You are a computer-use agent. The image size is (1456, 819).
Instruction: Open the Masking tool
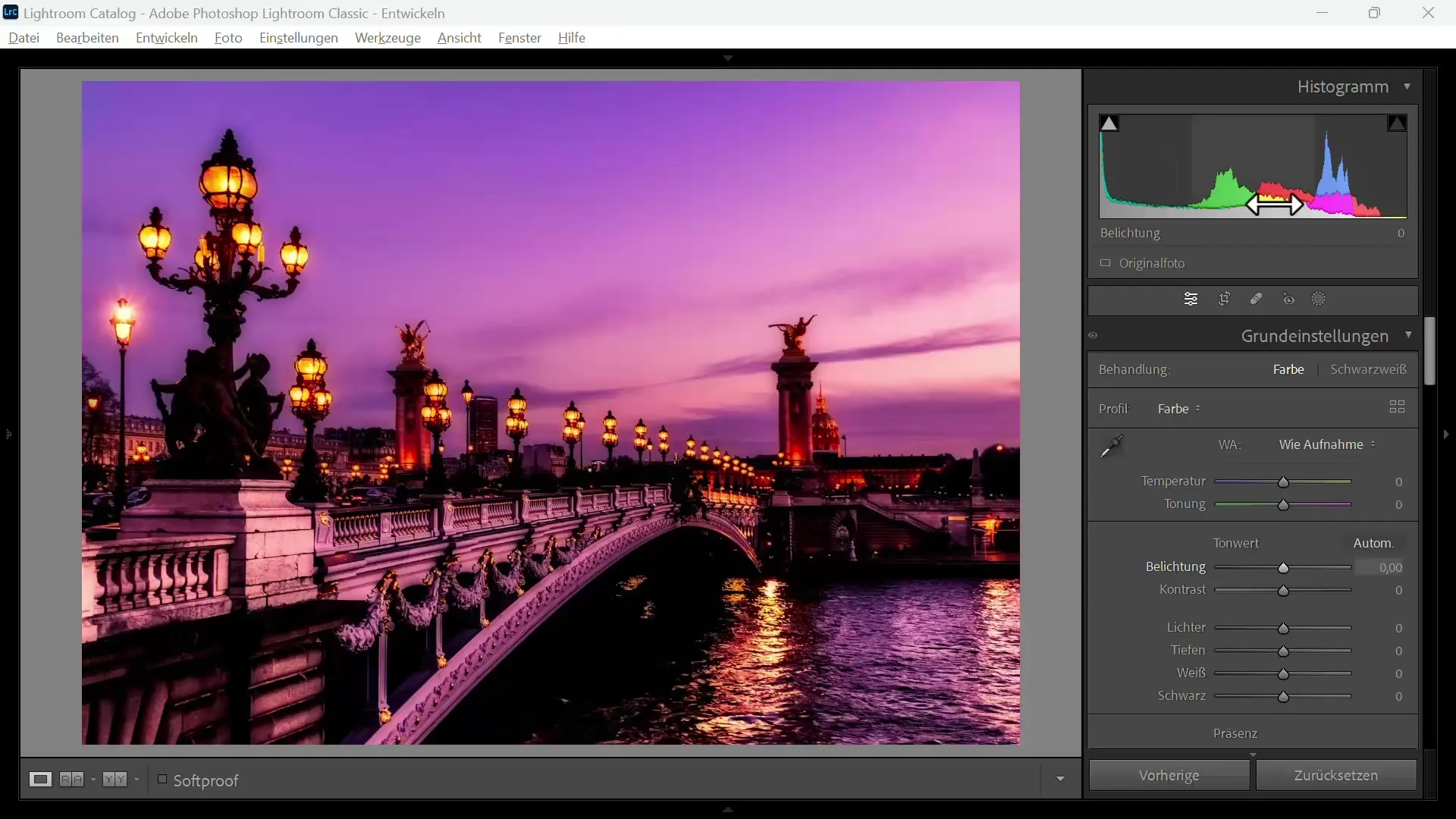(x=1319, y=300)
